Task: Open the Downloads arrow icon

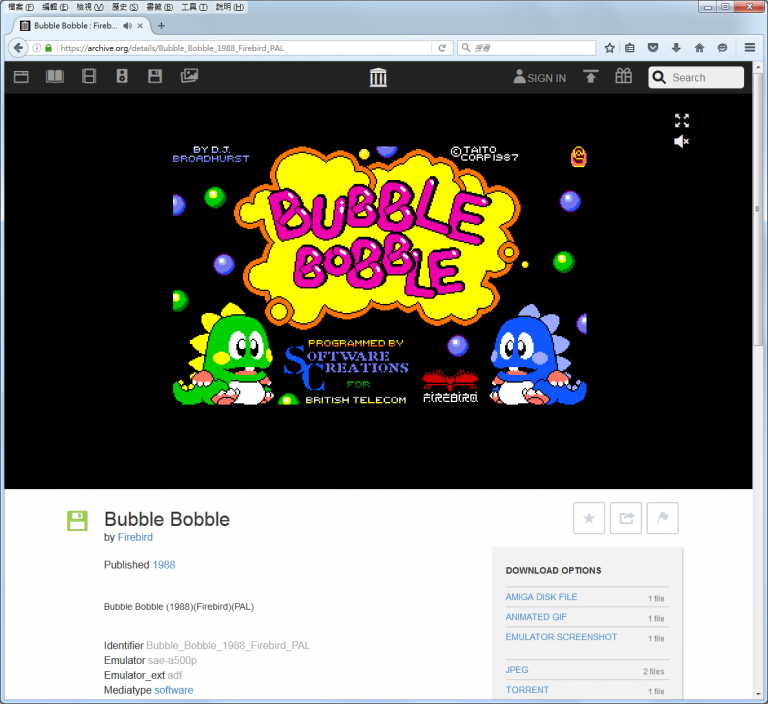Action: 676,48
